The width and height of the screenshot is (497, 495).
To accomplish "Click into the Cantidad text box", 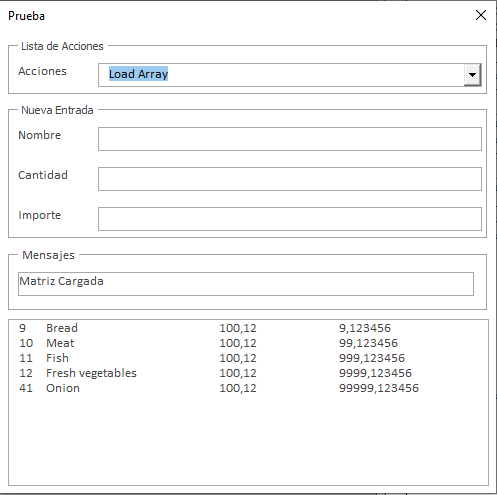I will pyautogui.click(x=290, y=179).
